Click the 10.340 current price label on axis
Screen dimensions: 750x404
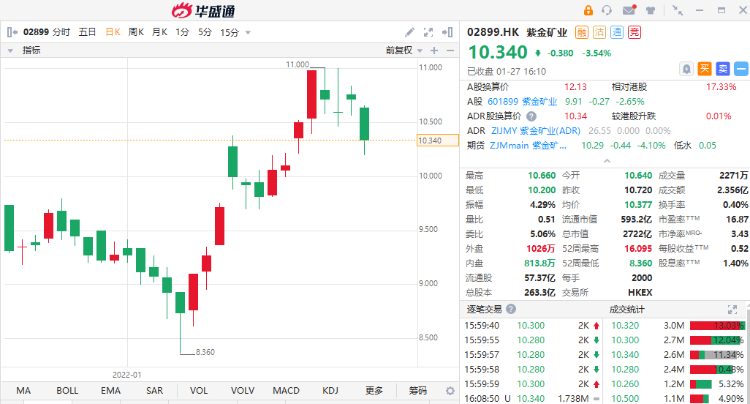(x=438, y=141)
